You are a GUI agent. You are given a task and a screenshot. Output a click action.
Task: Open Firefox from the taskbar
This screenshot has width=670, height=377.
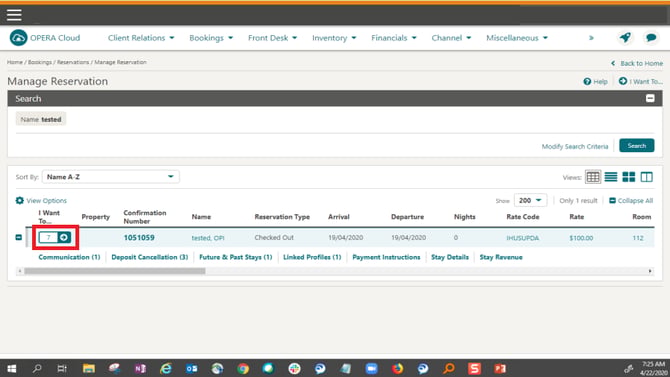click(397, 368)
